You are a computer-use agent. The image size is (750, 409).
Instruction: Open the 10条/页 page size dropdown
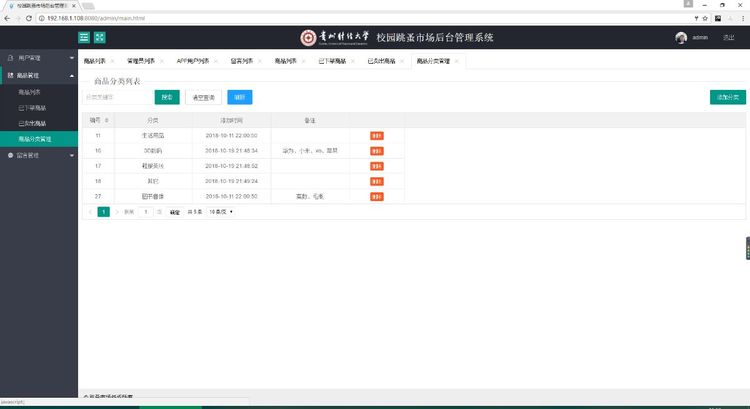coord(221,212)
